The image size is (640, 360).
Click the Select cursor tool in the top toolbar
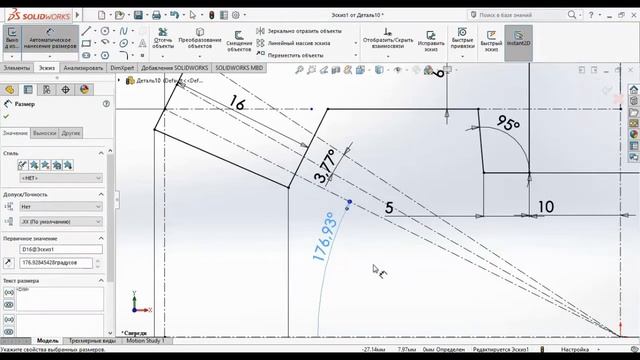193,15
